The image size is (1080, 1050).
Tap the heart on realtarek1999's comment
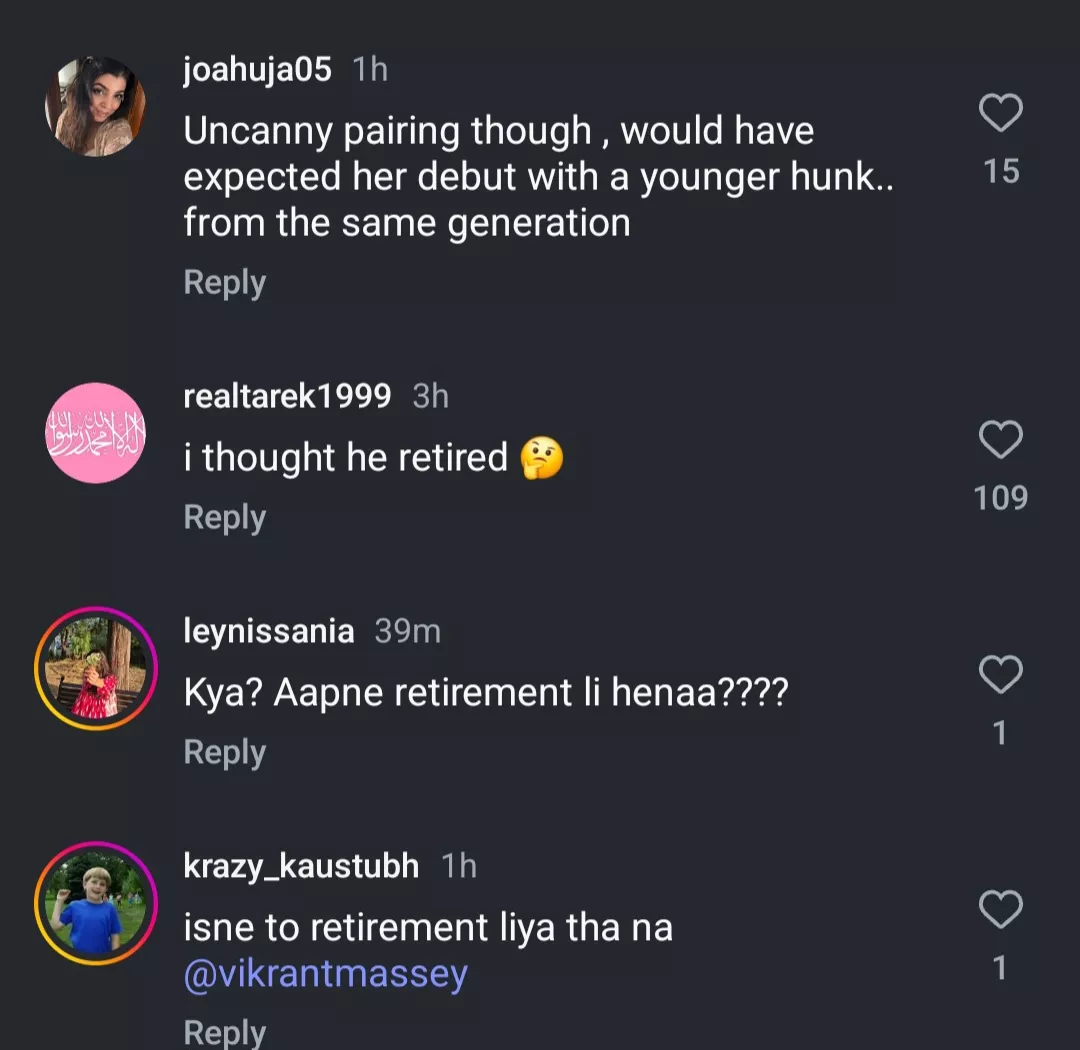point(1000,440)
